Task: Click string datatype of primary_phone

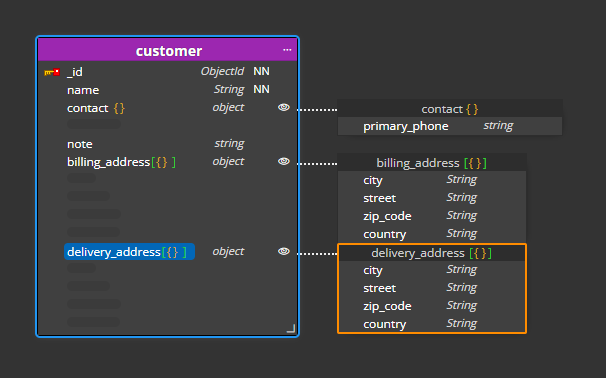Action: [498, 126]
